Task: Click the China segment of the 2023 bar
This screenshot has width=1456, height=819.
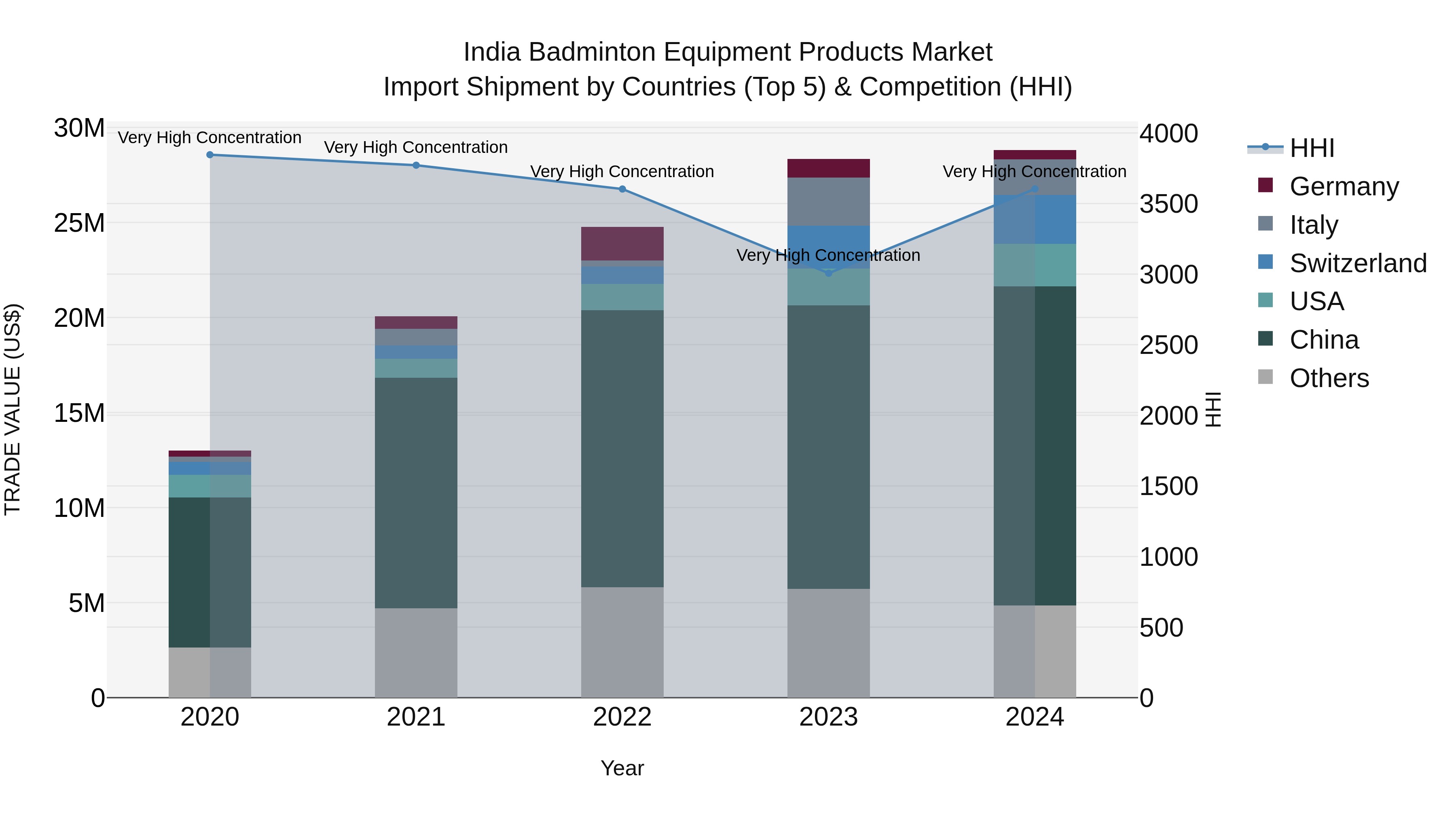Action: point(829,447)
